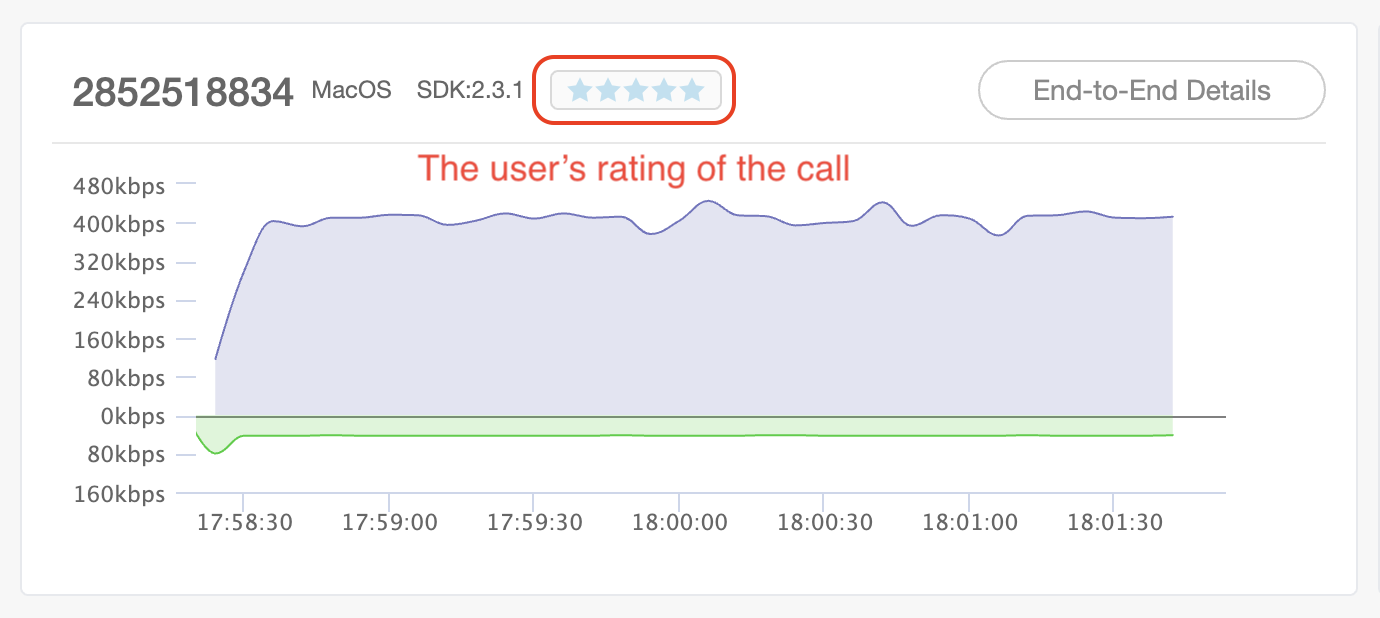This screenshot has height=618, width=1380.
Task: Click the 18:00:00 time axis marker
Action: pos(678,521)
